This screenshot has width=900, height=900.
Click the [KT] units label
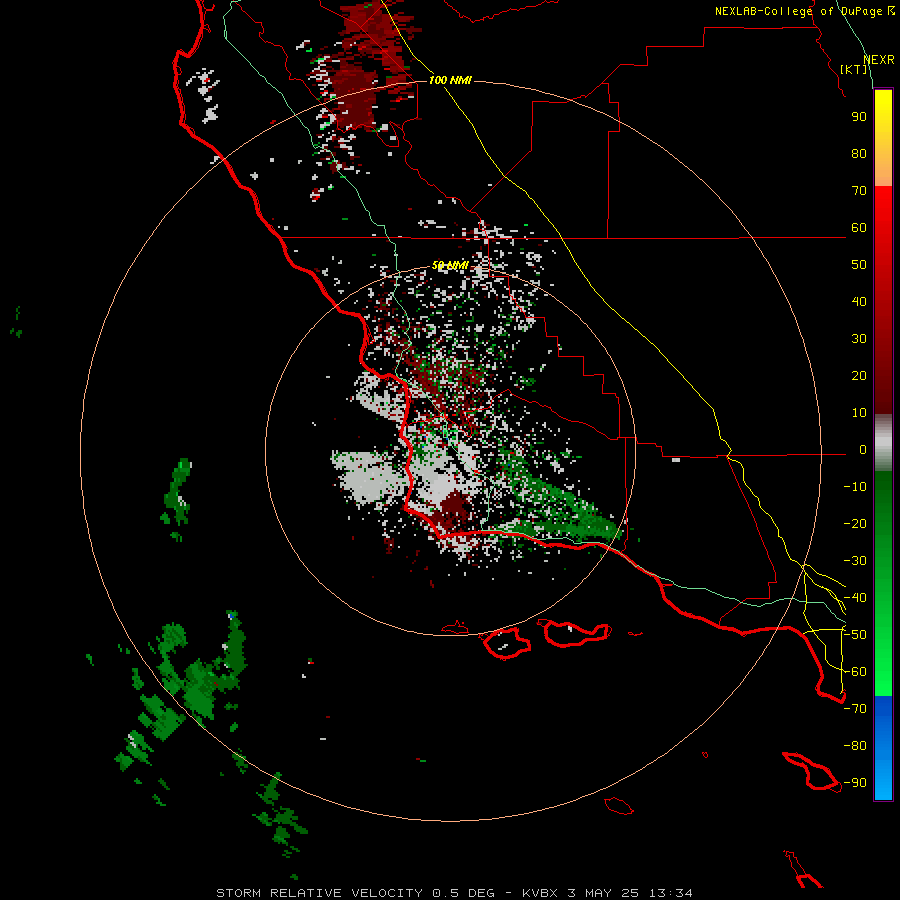tap(854, 69)
